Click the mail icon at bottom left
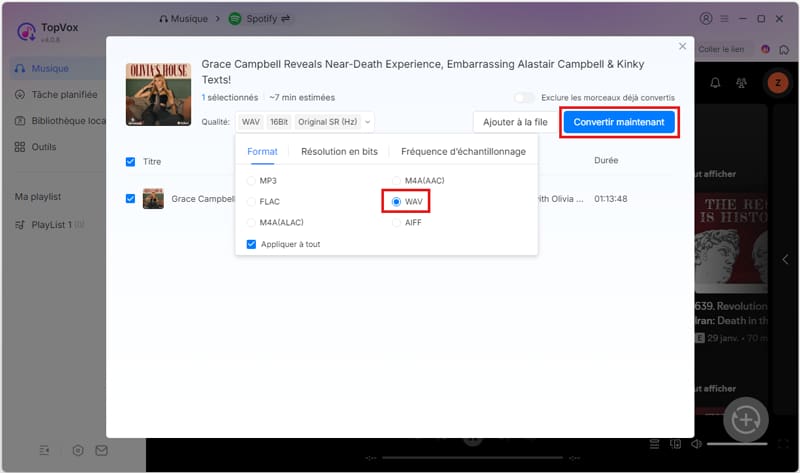 point(101,450)
